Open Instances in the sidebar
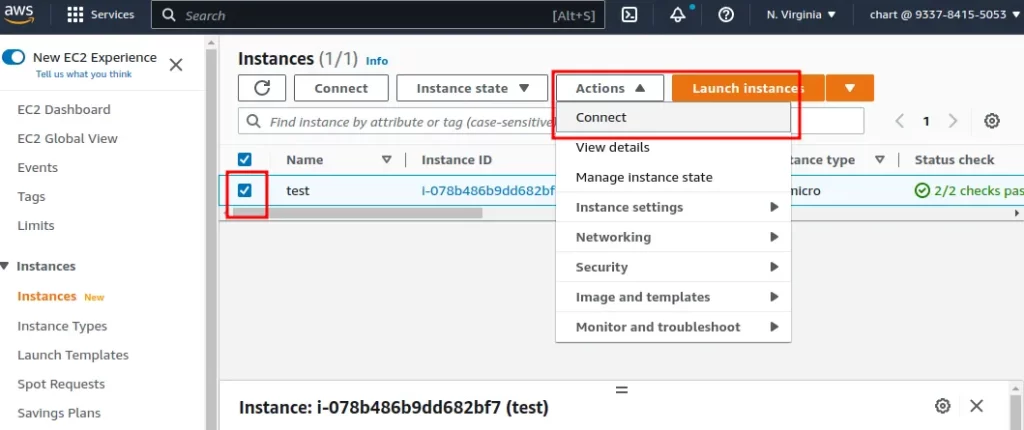Viewport: 1024px width, 430px height. pyautogui.click(x=47, y=297)
